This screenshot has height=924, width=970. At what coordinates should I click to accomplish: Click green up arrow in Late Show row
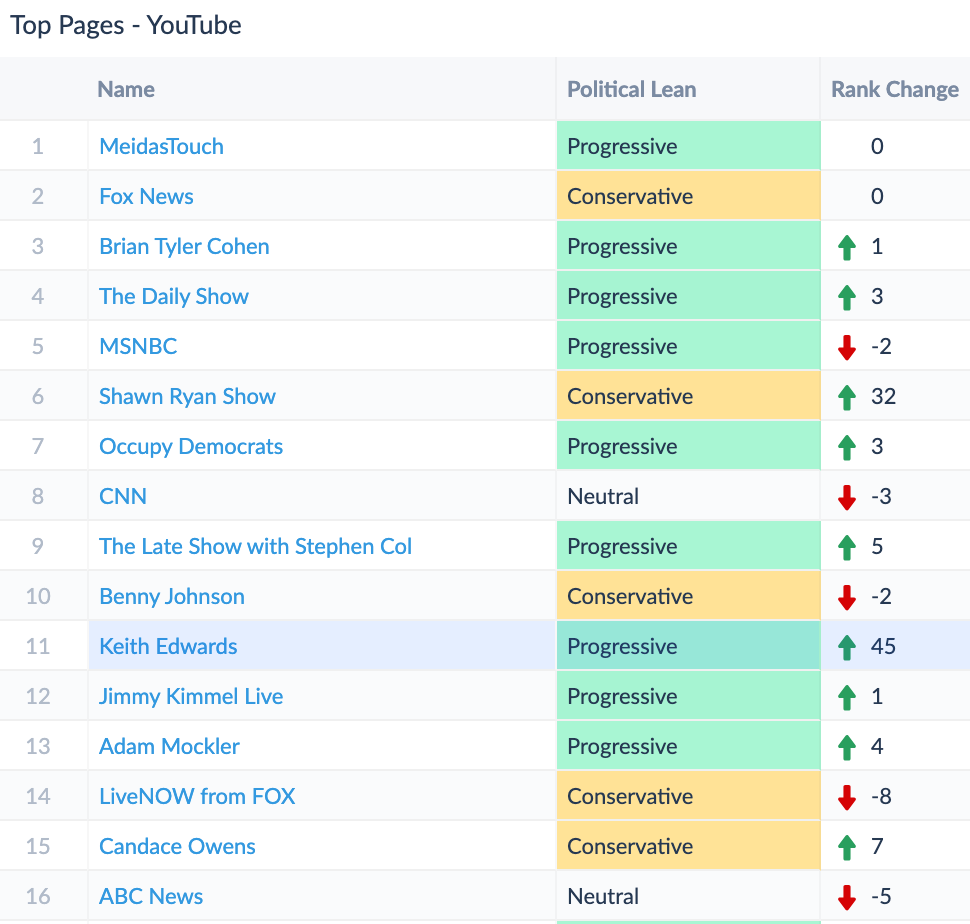[x=847, y=547]
